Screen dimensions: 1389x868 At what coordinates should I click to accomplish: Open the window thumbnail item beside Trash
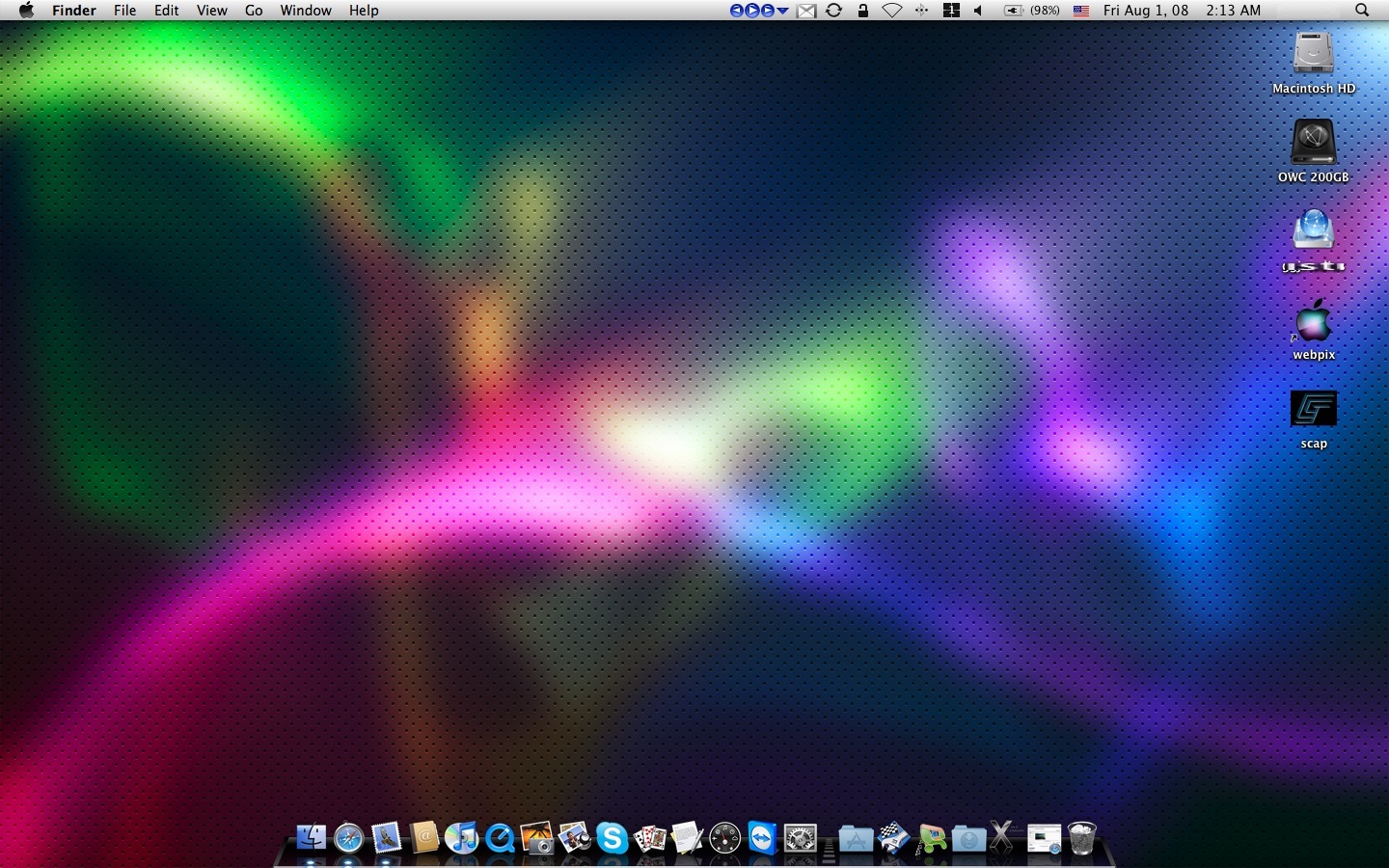[1044, 839]
